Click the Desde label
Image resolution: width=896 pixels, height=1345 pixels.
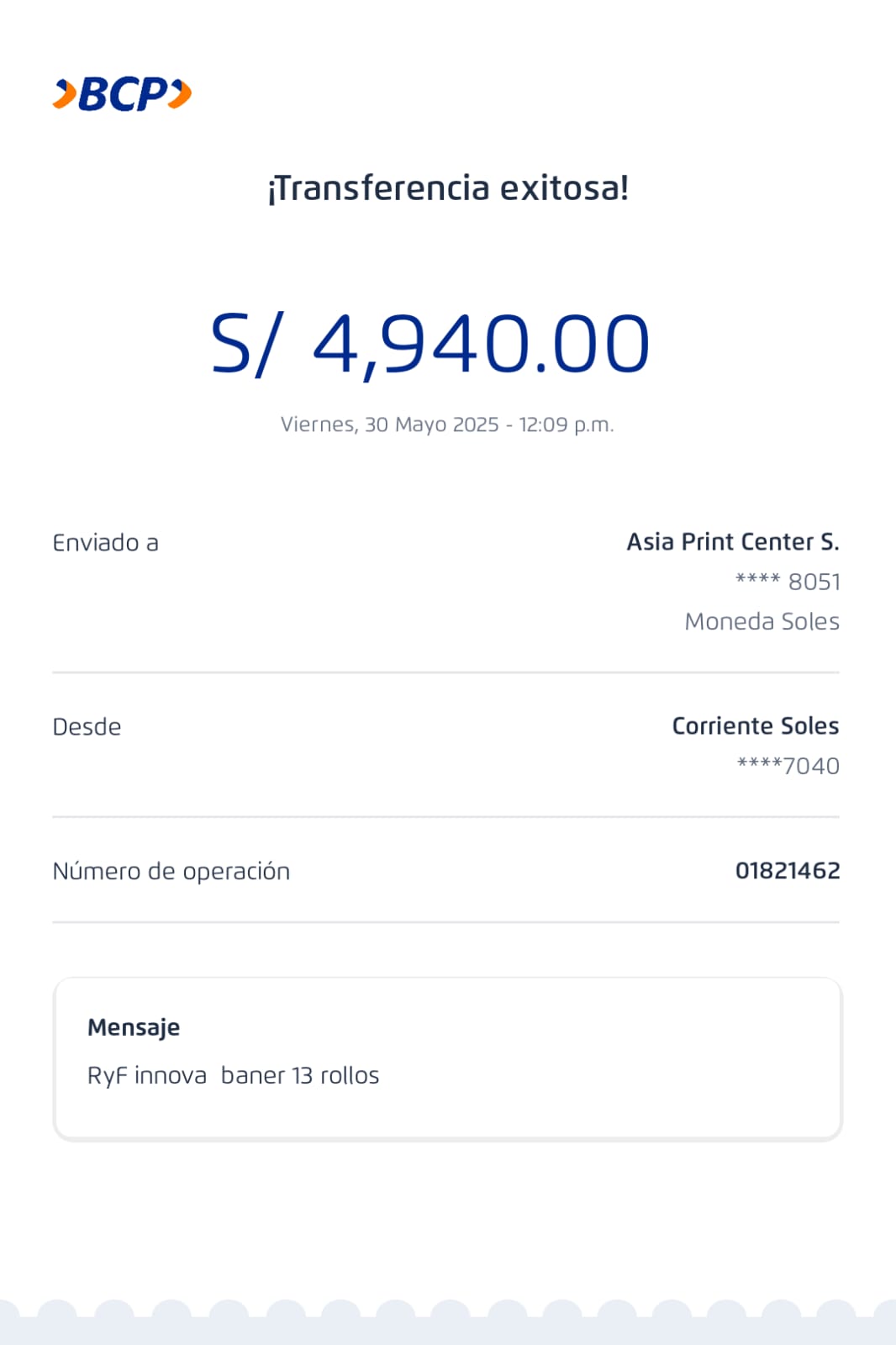87,727
